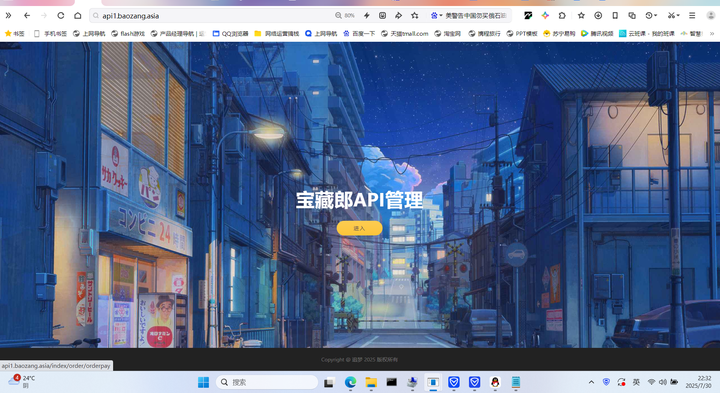
Task: Open the 天猫tmall.com bookmark
Action: [405, 34]
